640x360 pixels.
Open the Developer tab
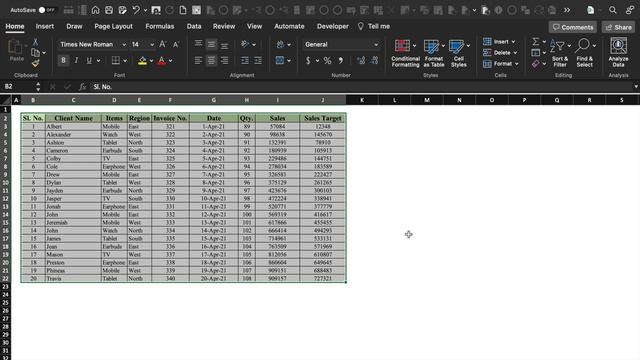pyautogui.click(x=333, y=26)
